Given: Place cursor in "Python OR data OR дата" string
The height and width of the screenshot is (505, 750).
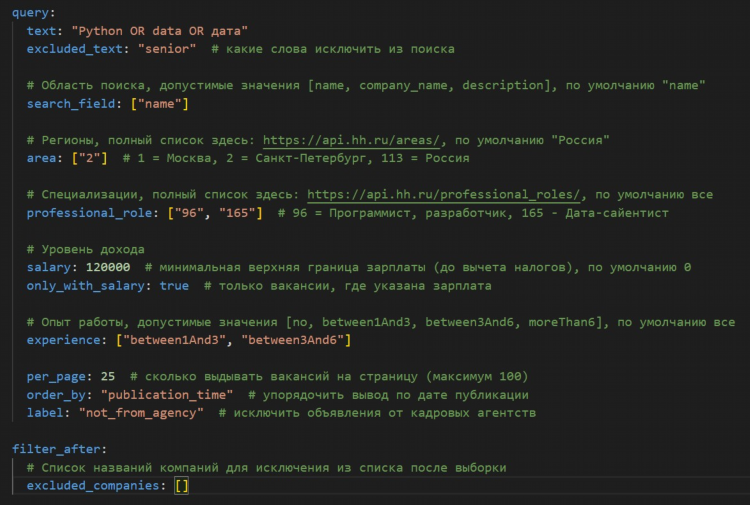Looking at the screenshot, I should click(160, 31).
